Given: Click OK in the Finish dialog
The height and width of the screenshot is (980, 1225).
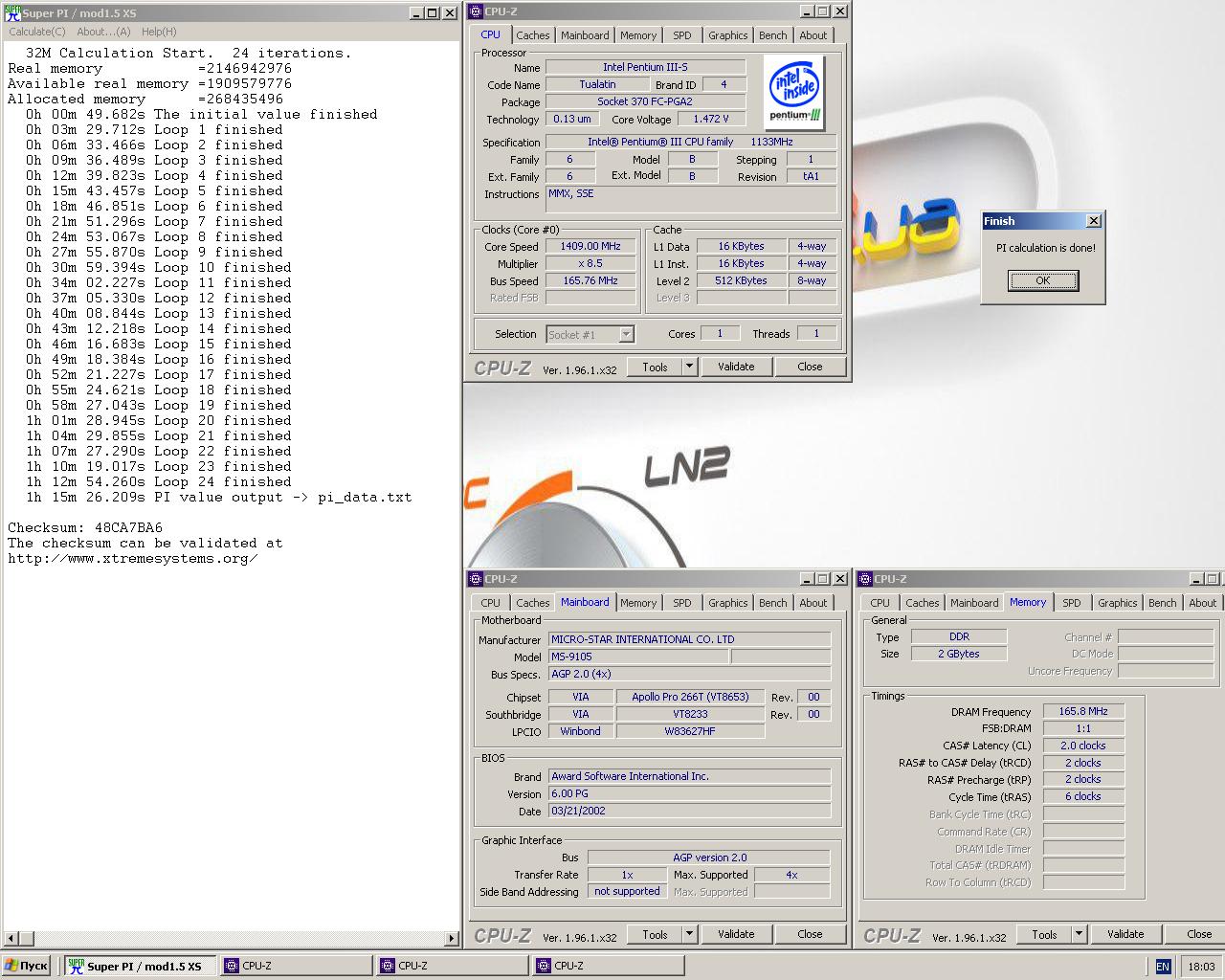Looking at the screenshot, I should (x=1043, y=280).
